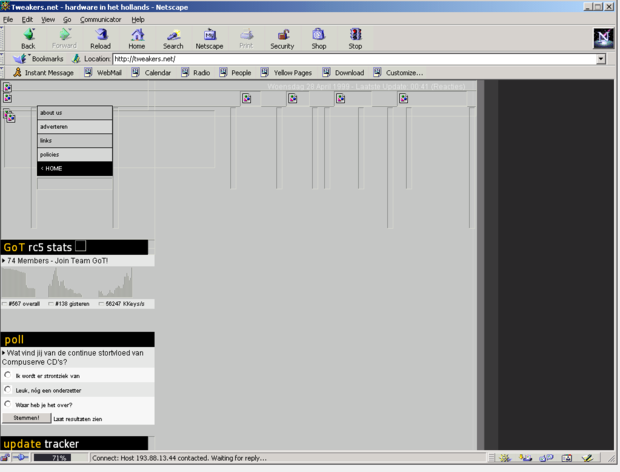Viewport: 620px width, 472px height.
Task: Open the Bookmarks quick-file icon
Action: click(x=20, y=59)
